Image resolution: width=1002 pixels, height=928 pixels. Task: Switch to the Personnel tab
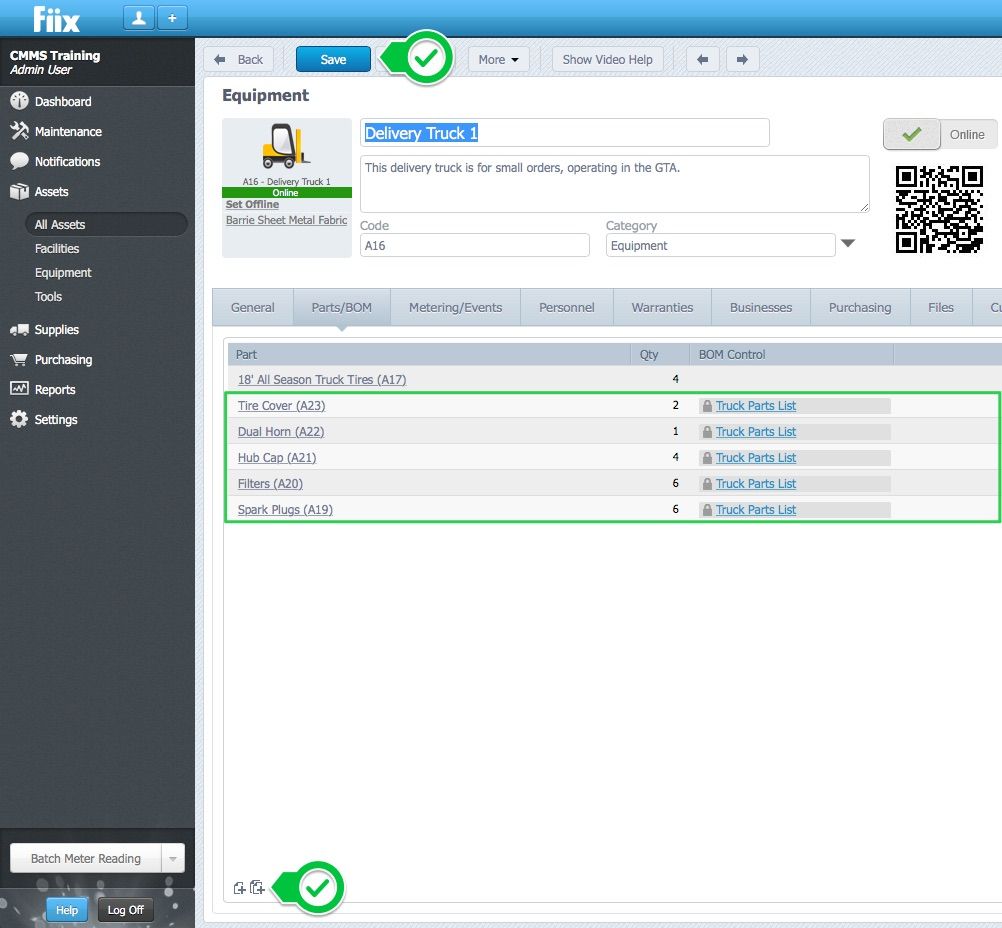coord(566,307)
